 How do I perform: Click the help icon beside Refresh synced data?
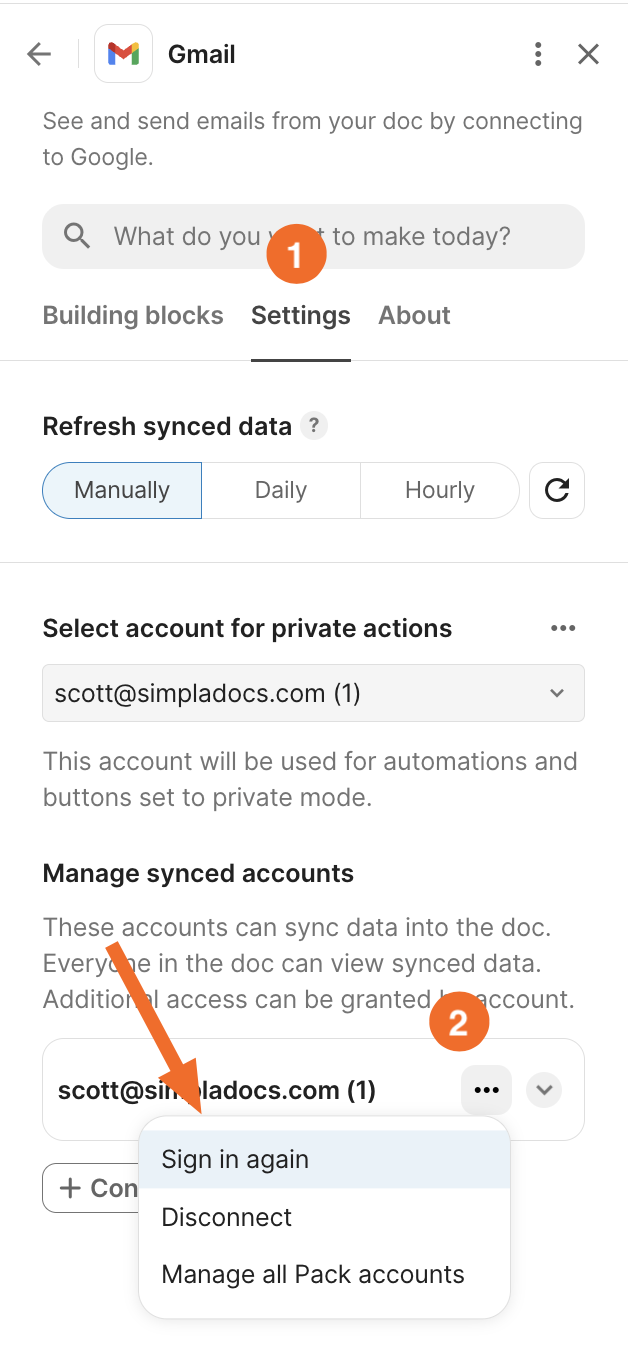[x=314, y=427]
